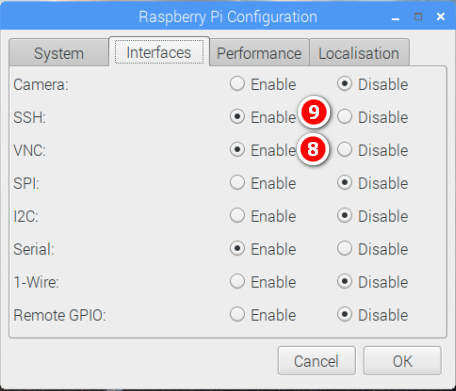Disable the VNC interface

pyautogui.click(x=344, y=150)
